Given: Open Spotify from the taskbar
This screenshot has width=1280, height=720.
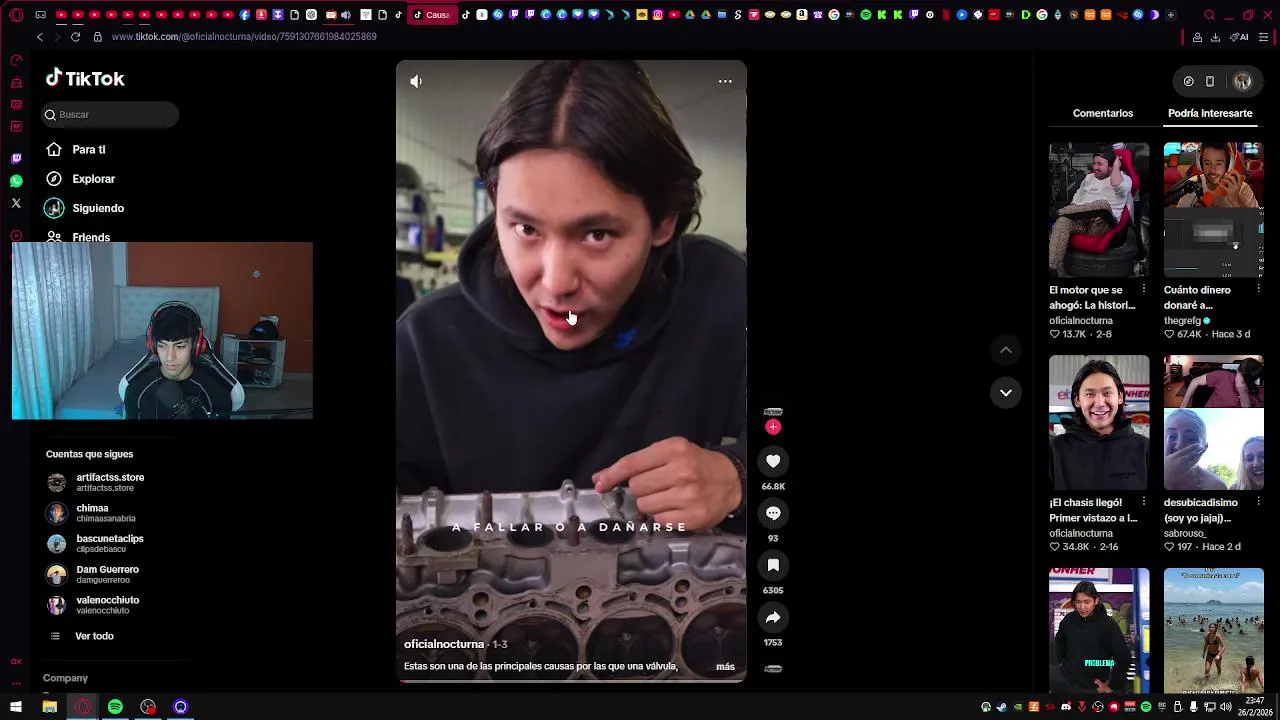Looking at the screenshot, I should (x=115, y=707).
